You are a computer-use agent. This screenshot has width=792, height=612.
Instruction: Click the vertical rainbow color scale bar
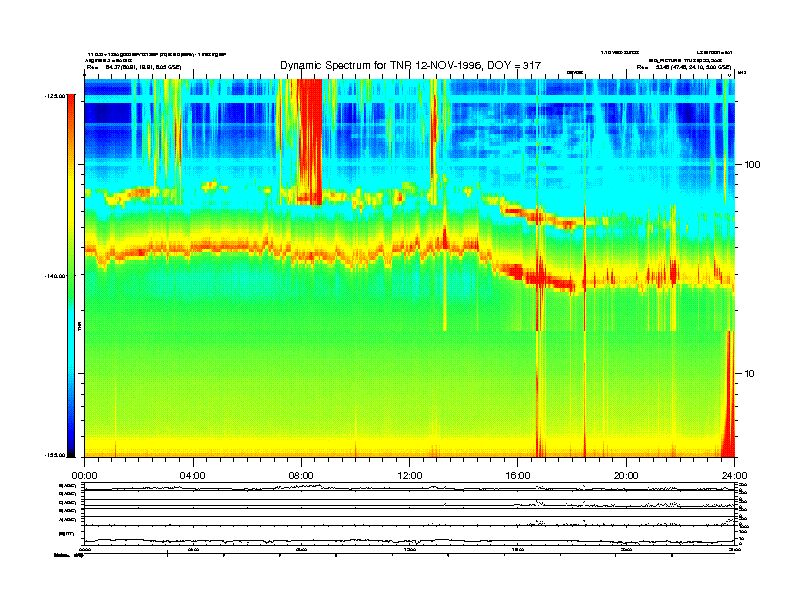pos(71,276)
